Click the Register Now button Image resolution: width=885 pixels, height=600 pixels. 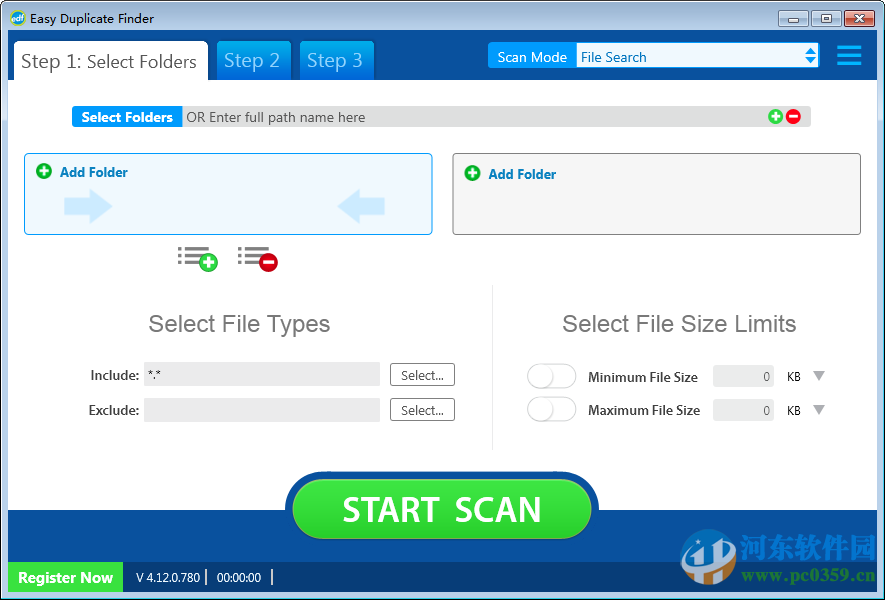click(x=64, y=577)
